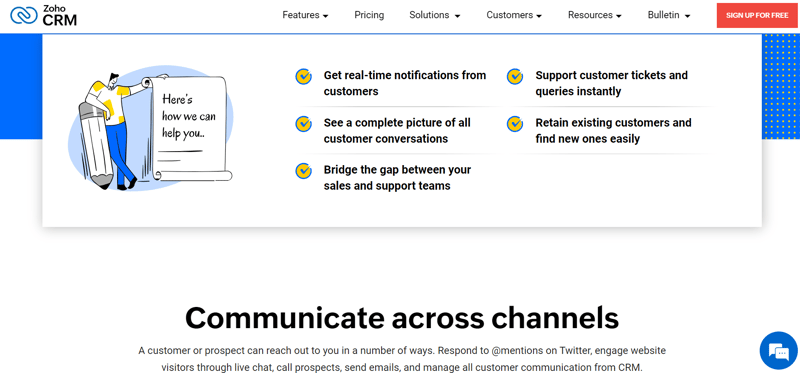This screenshot has width=800, height=373.
Task: Click checkmark beside complete picture of conversations
Action: (304, 124)
